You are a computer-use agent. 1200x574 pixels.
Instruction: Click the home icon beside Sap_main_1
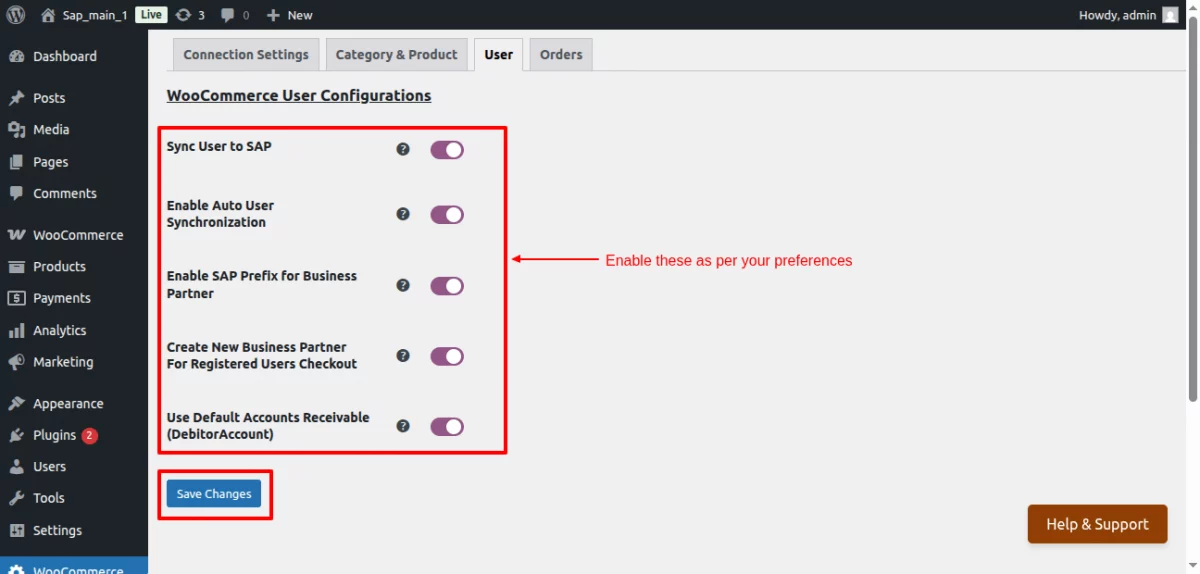(48, 15)
